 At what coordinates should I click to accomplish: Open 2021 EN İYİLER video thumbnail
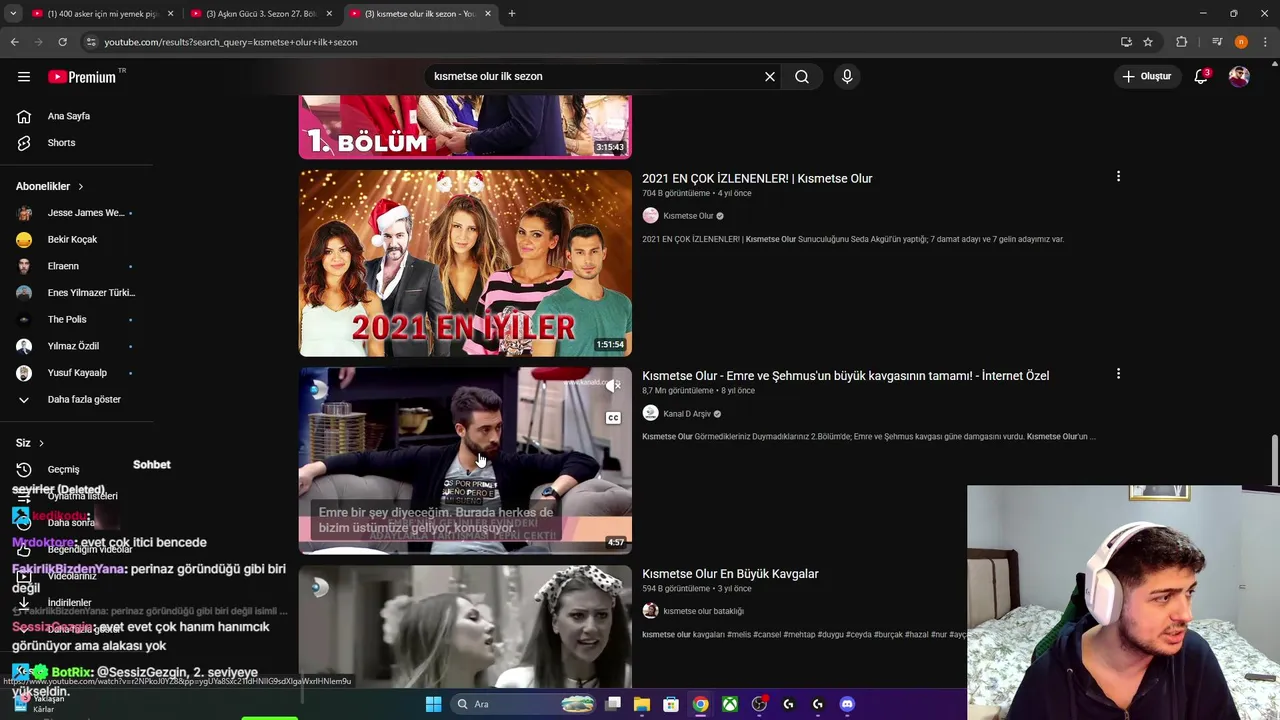pos(465,263)
